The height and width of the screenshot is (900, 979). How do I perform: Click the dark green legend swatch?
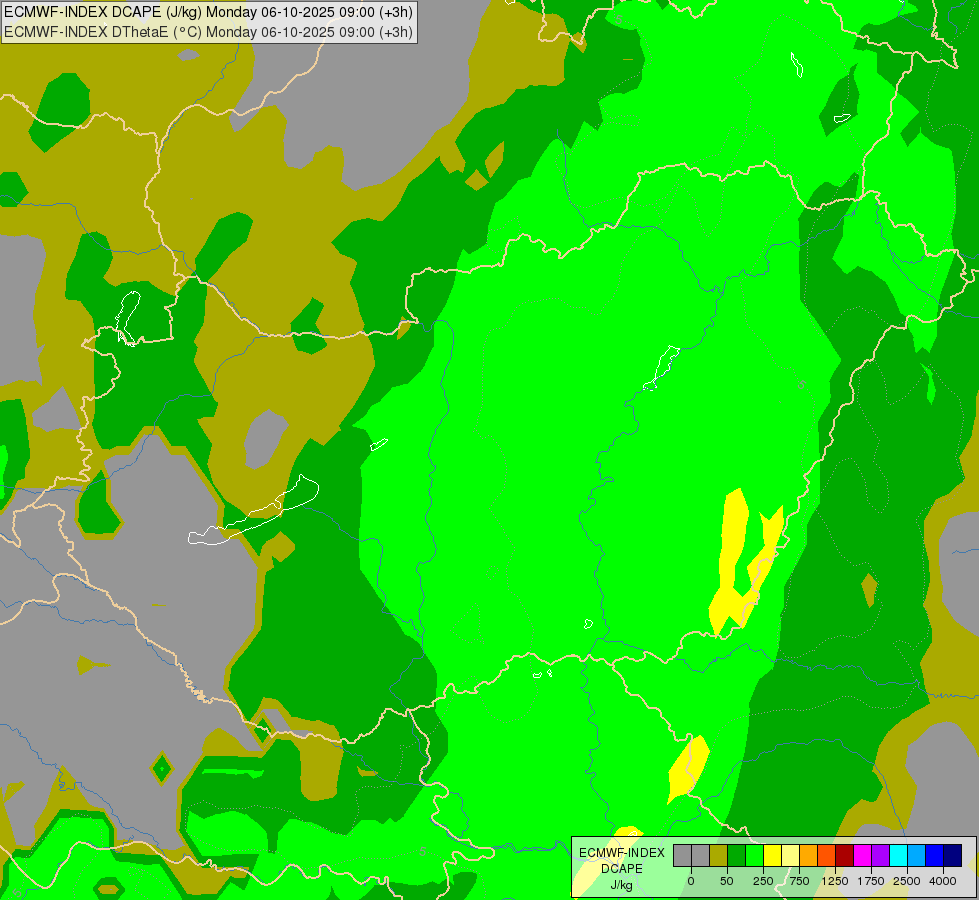[x=737, y=856]
